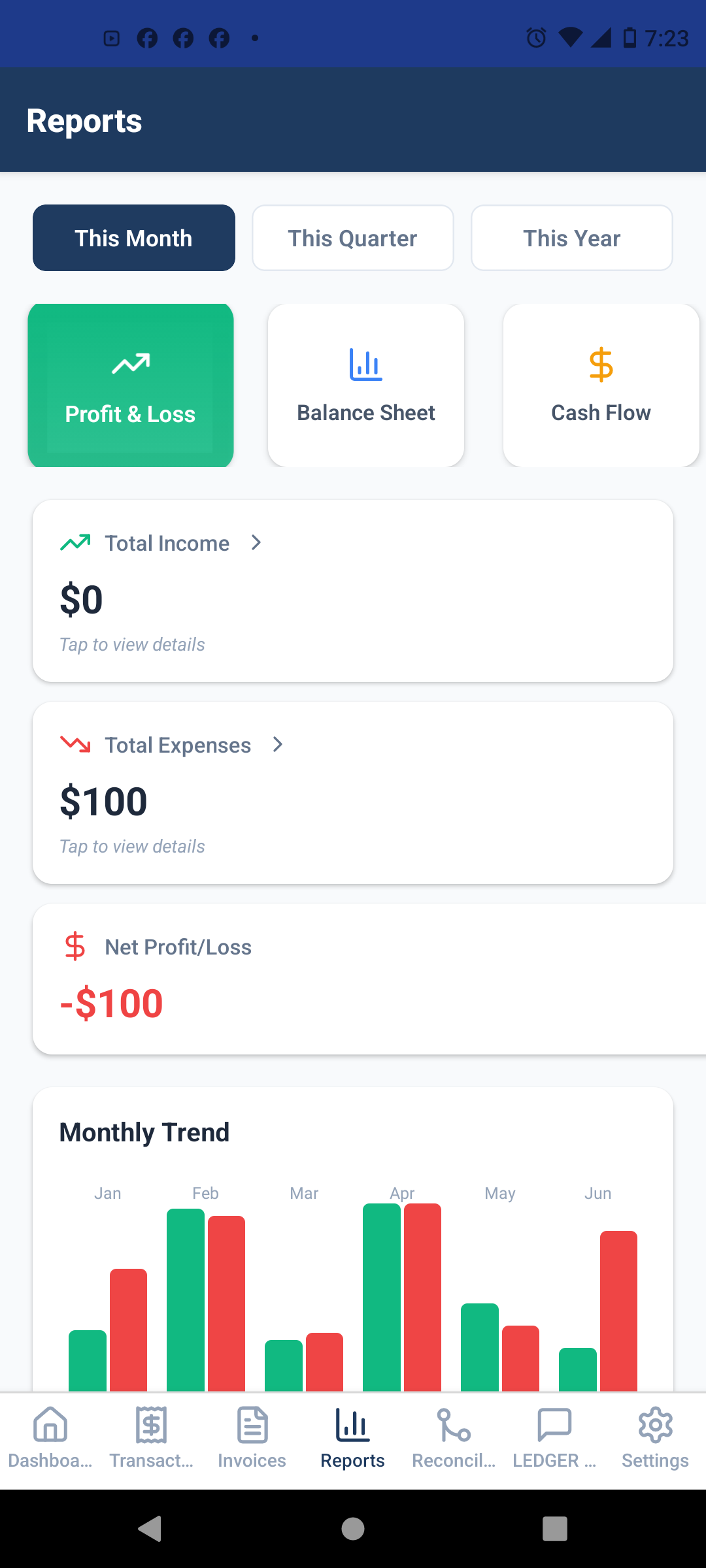
Task: Tap the green February income bar
Action: point(186,1299)
